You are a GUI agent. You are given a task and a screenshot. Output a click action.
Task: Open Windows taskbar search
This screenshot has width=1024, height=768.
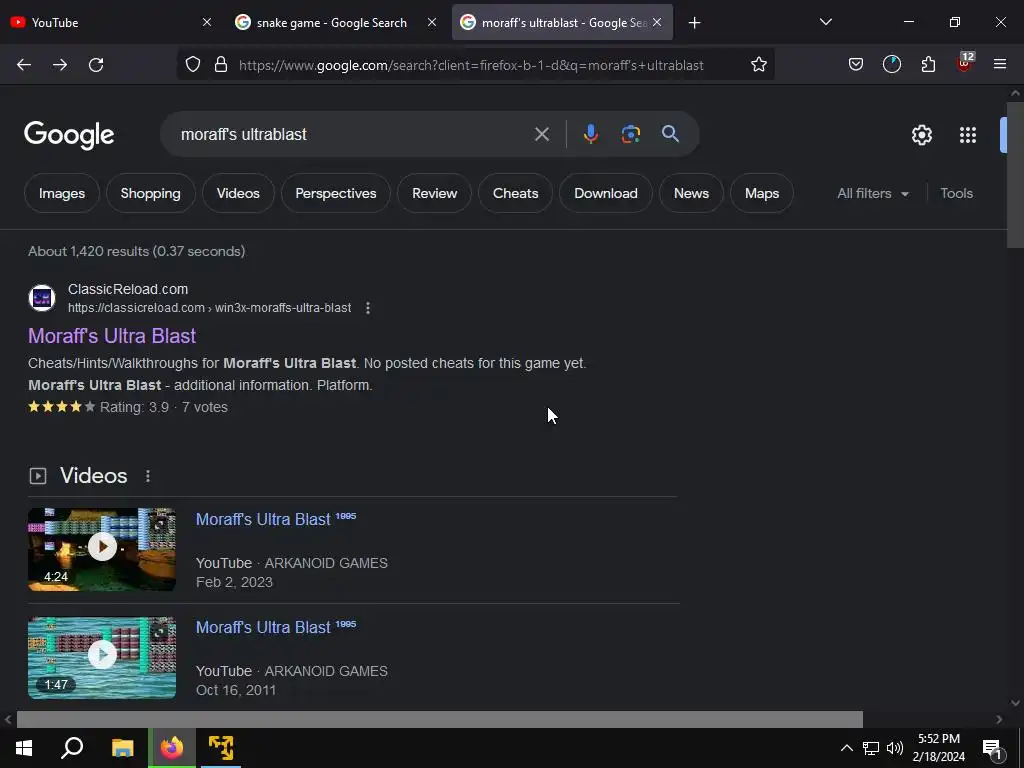click(72, 748)
